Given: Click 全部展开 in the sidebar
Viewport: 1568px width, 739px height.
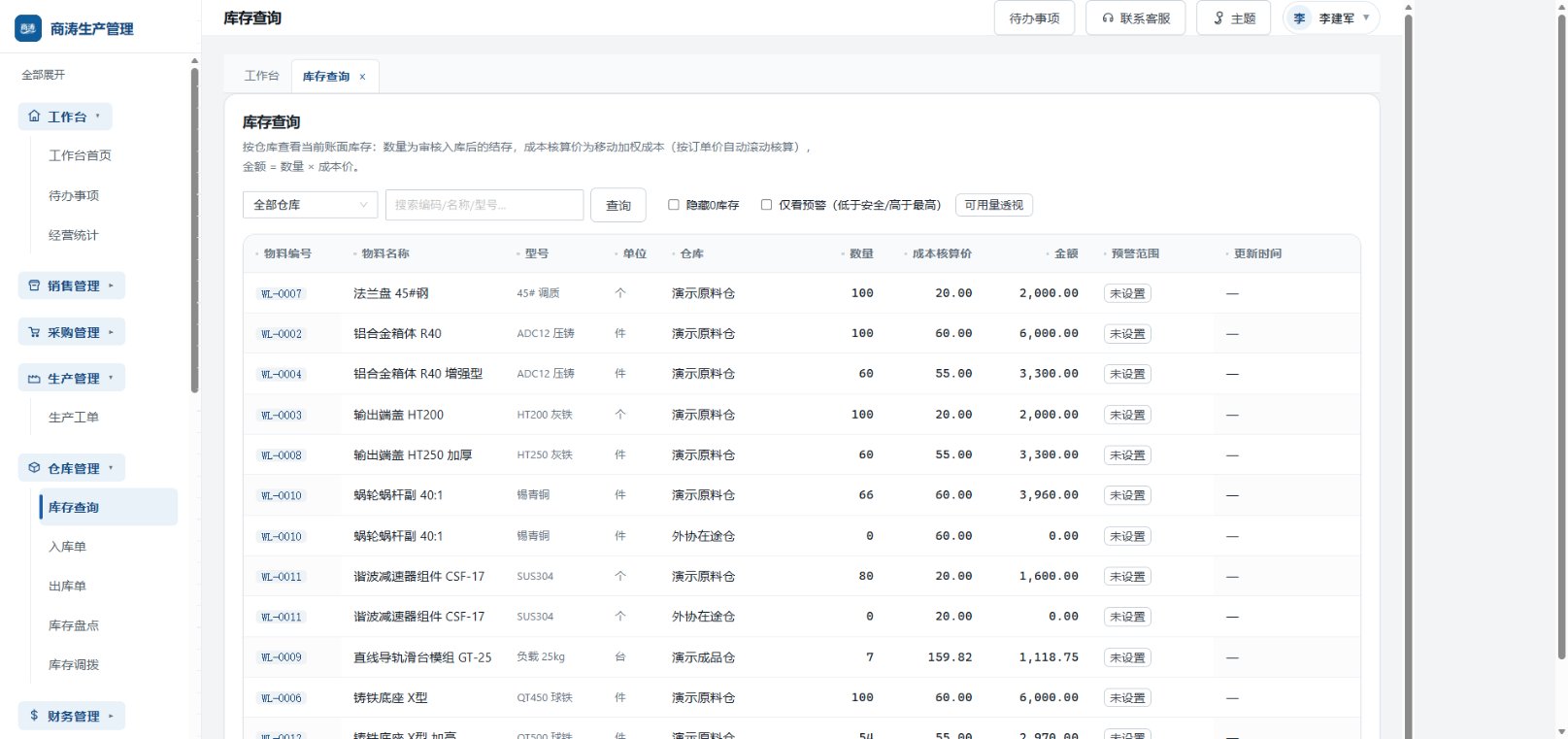Looking at the screenshot, I should [44, 75].
